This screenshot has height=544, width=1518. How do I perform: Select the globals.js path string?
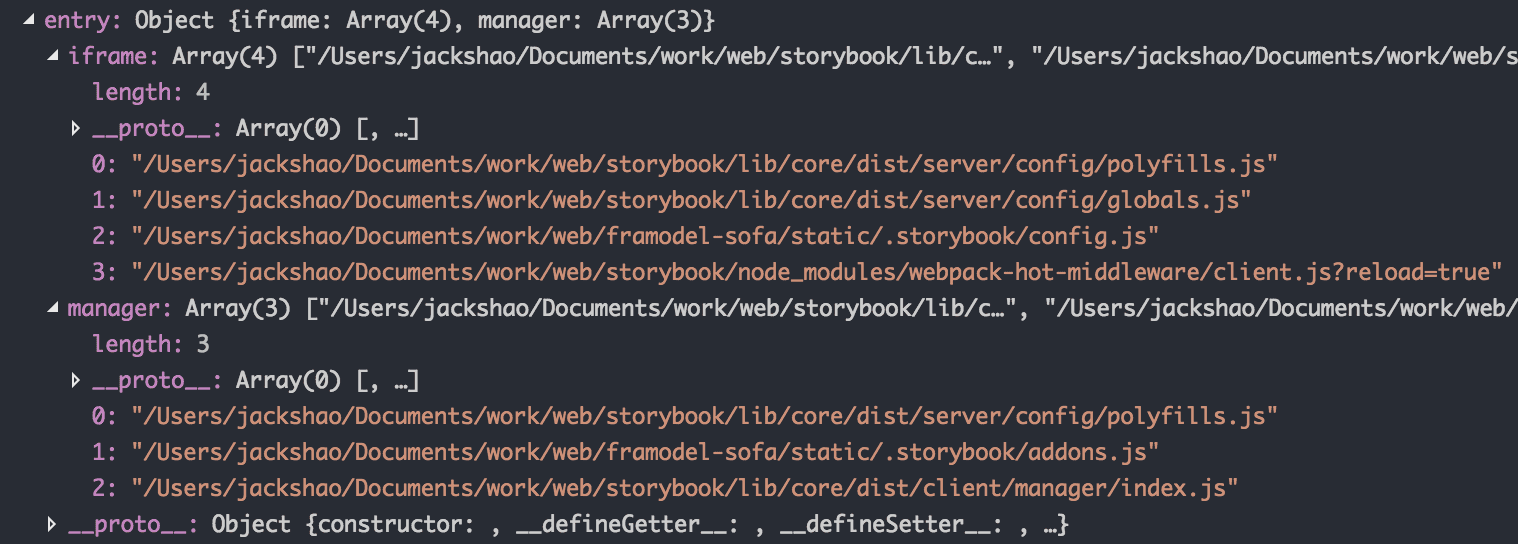[x=692, y=201]
